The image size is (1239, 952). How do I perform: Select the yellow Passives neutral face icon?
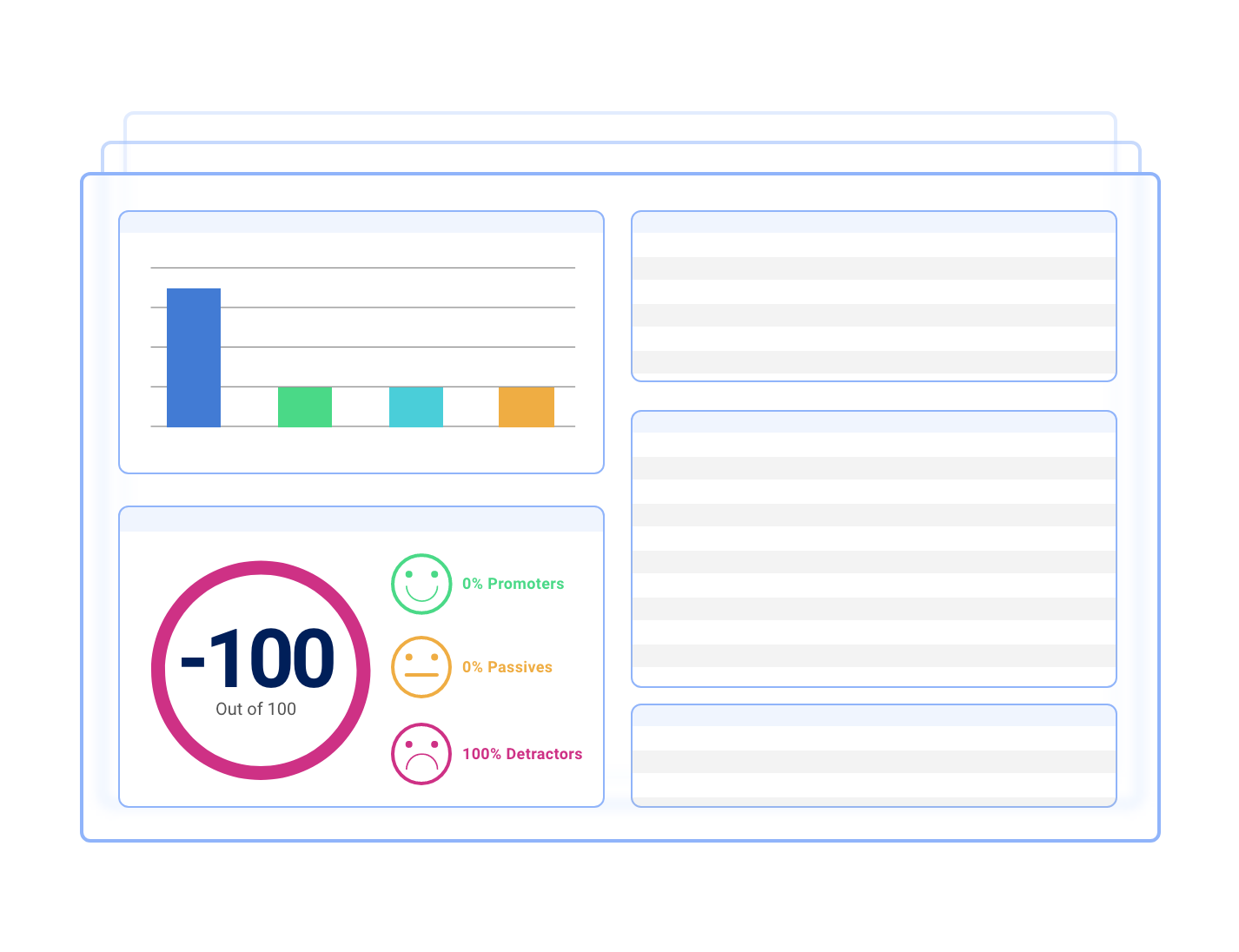point(421,666)
